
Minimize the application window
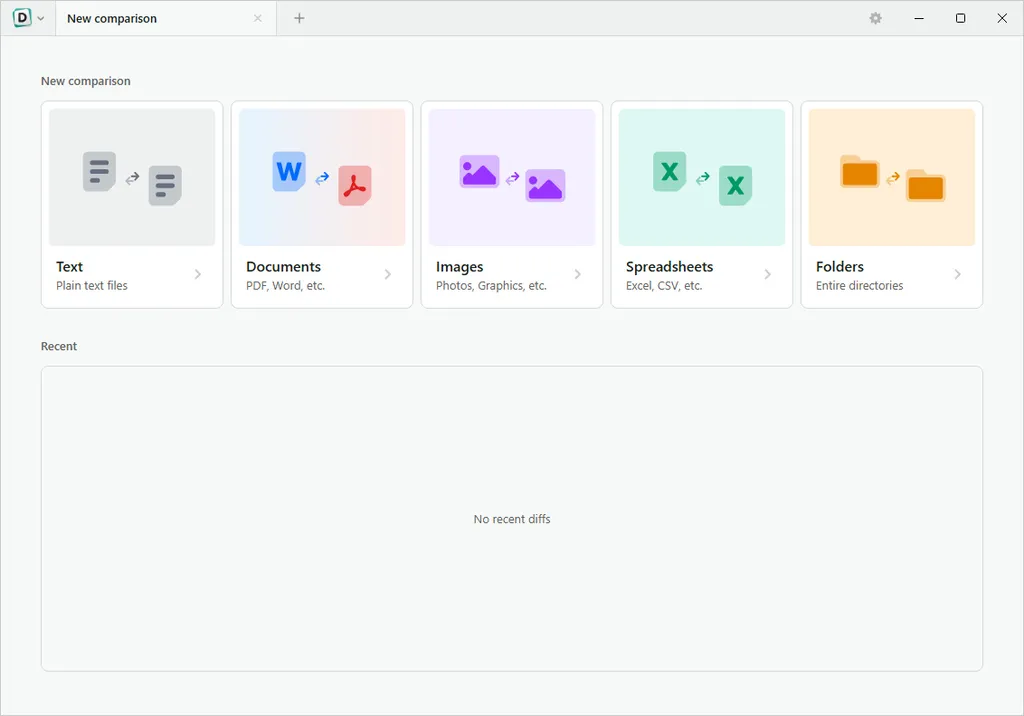coord(919,18)
